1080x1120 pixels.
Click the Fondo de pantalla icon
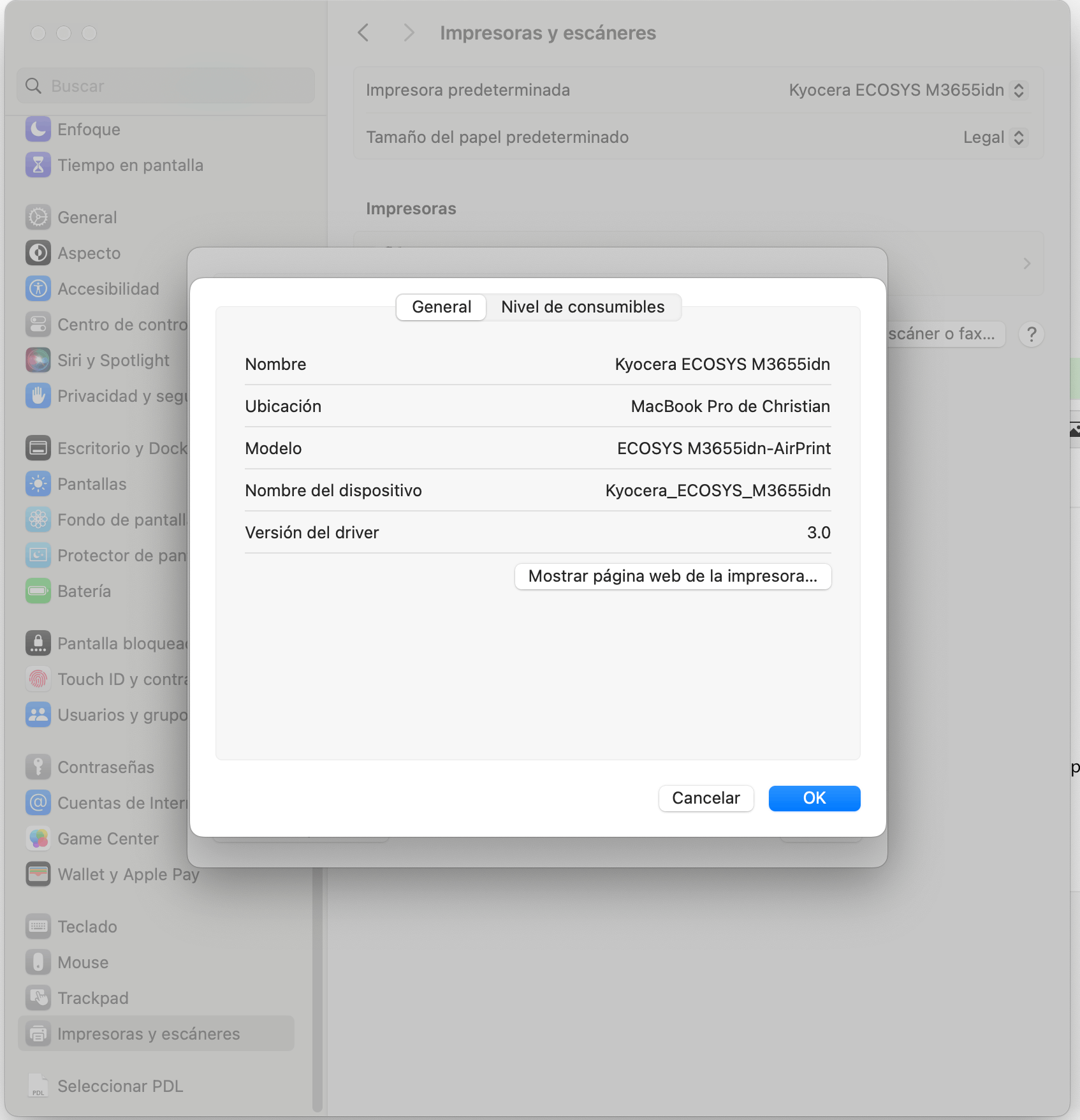point(38,520)
